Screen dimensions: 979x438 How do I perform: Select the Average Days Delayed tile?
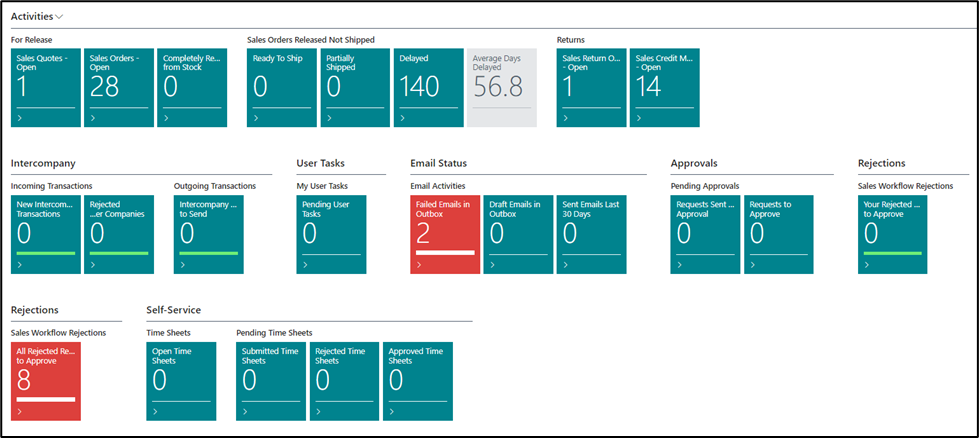coord(502,88)
